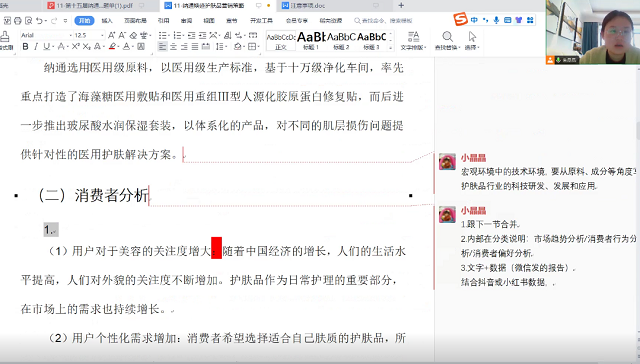Click Sogou input microphone icon
Screen dimensions: 640x364
click(x=496, y=20)
